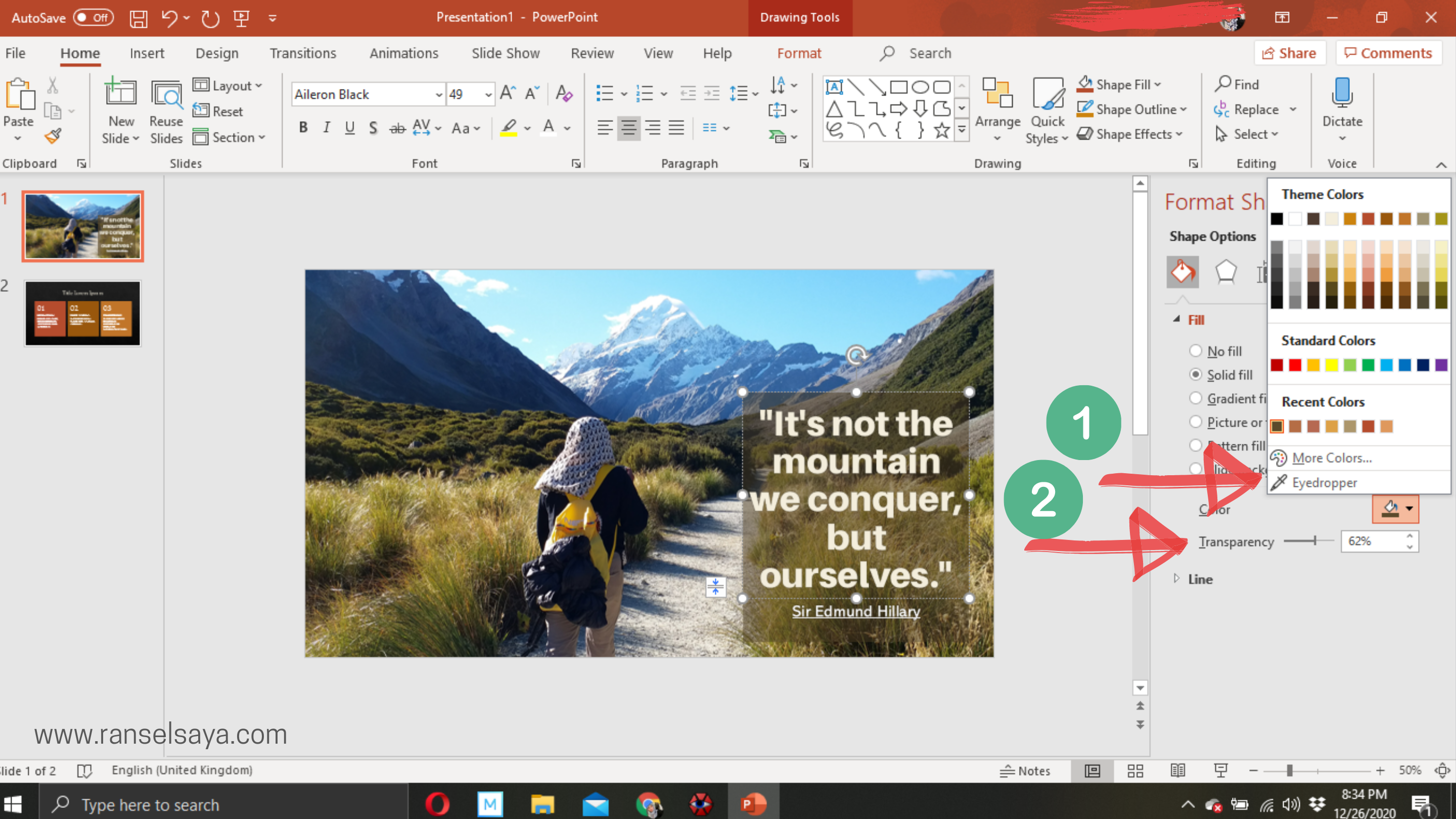Open the font name dropdown

(x=439, y=95)
